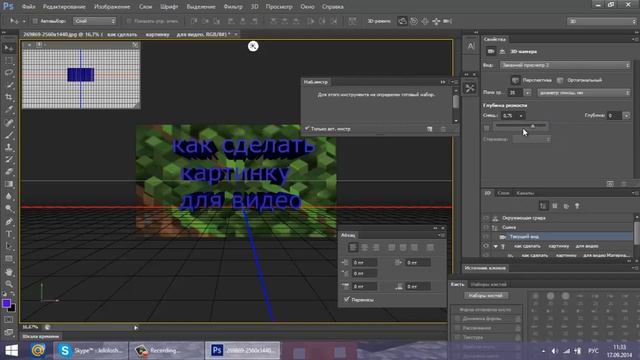Open the Файл menu
This screenshot has width=640, height=360.
tap(28, 7)
